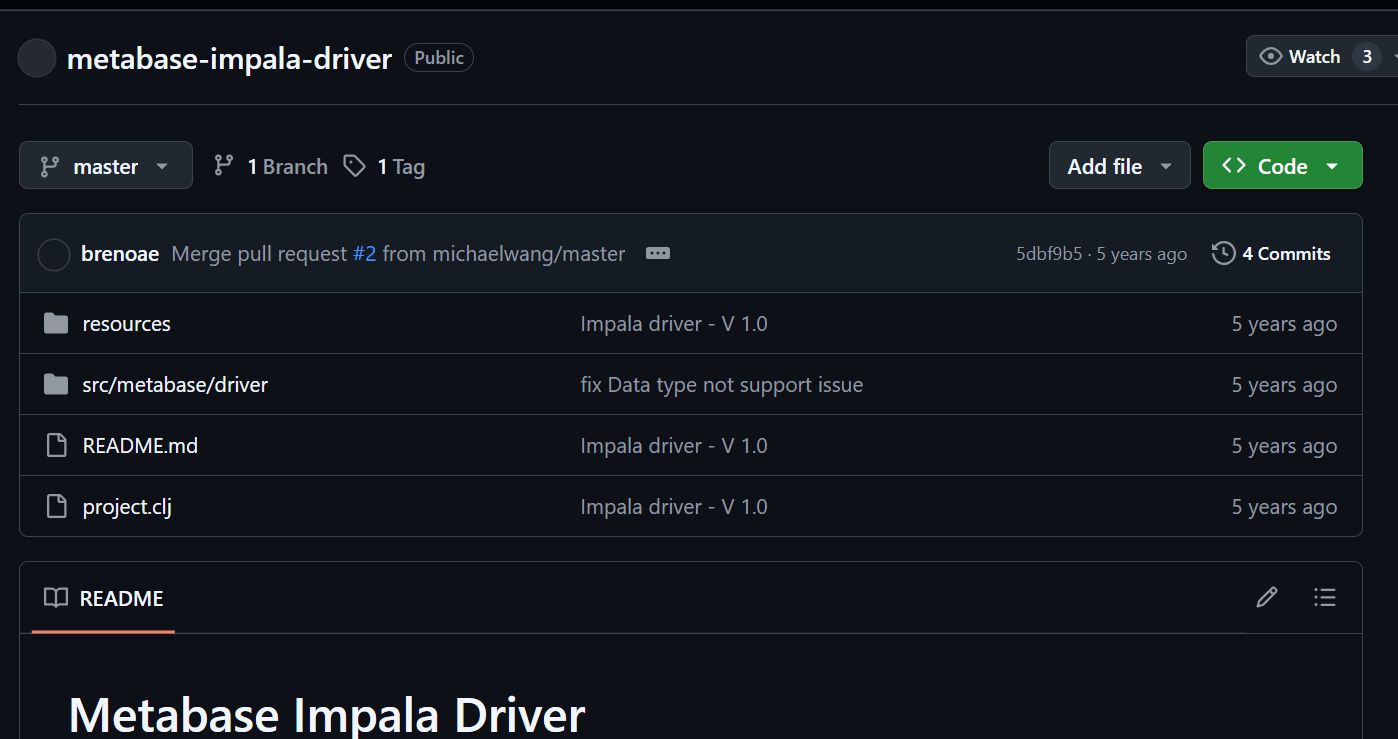Open the Add file dropdown
The image size is (1398, 739).
click(x=1119, y=165)
